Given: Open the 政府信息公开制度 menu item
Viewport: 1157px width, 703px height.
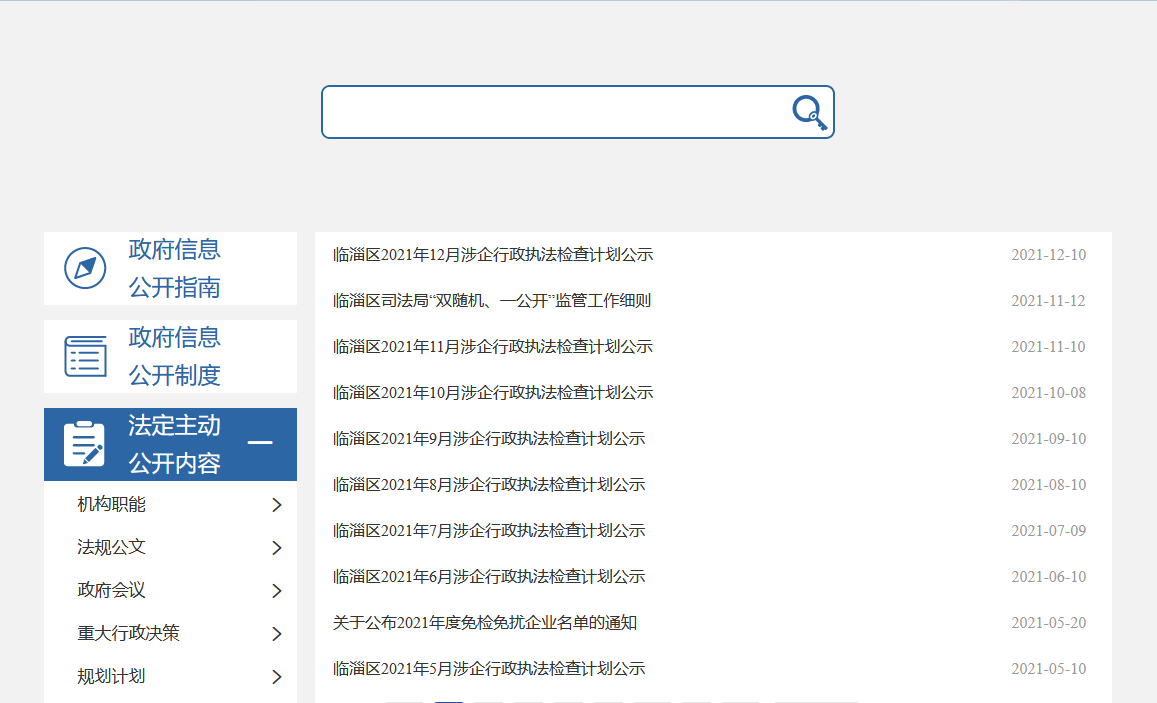Looking at the screenshot, I should click(x=174, y=356).
